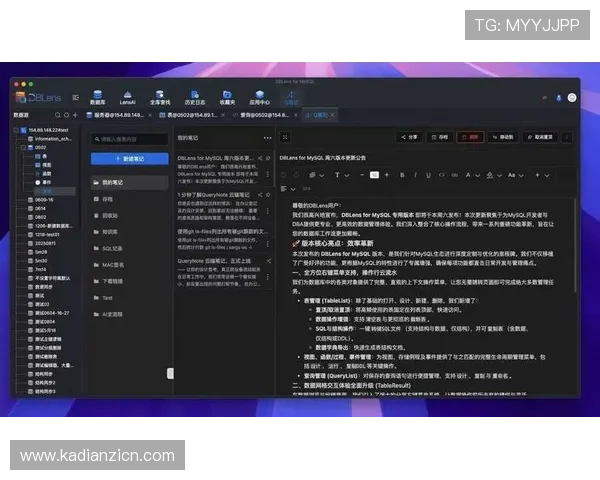Share the QueryNote 云端笔记 note from the list

(x=269, y=261)
